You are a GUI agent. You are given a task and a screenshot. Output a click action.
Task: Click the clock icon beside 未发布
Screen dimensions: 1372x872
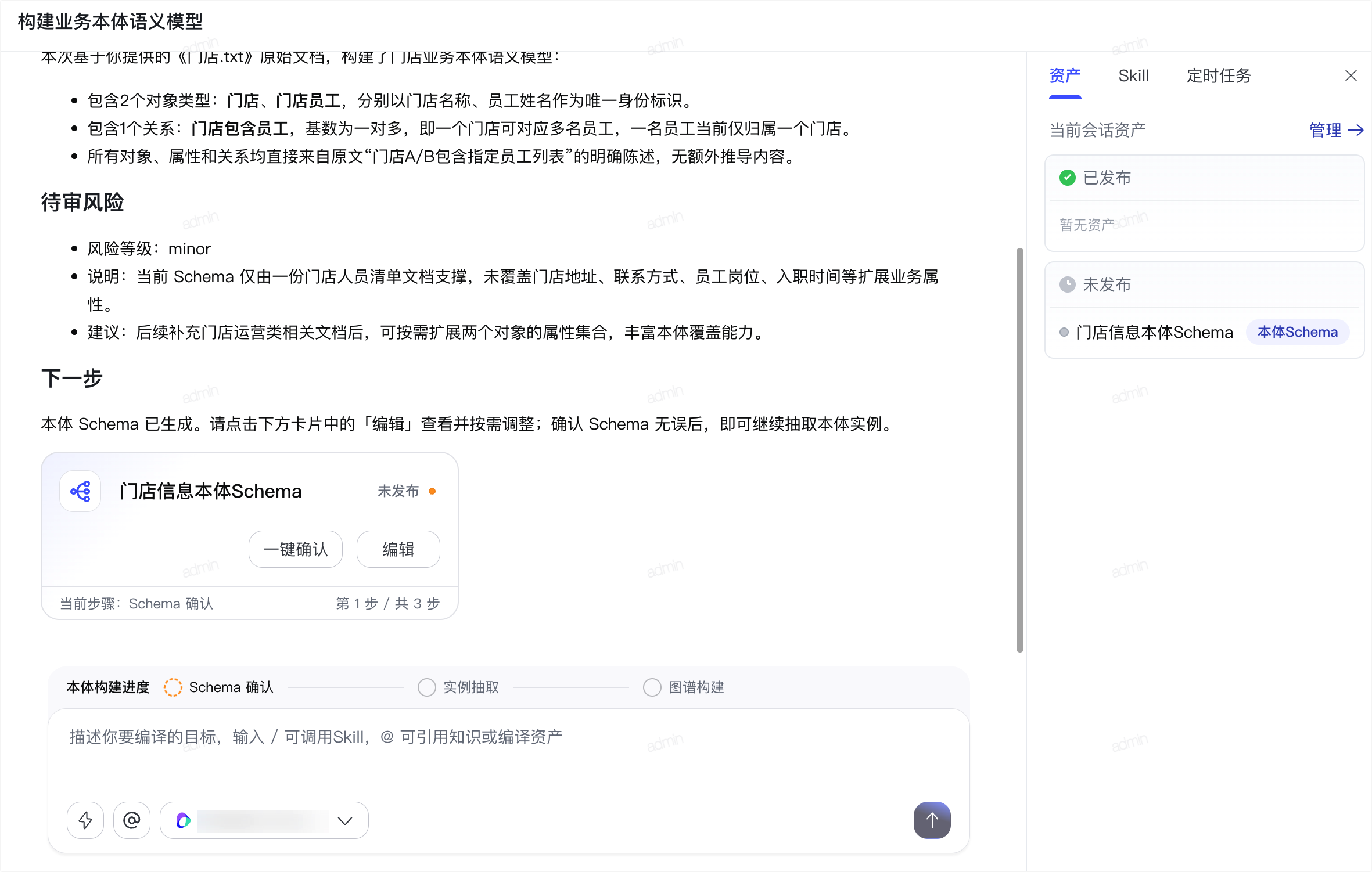tap(1067, 284)
